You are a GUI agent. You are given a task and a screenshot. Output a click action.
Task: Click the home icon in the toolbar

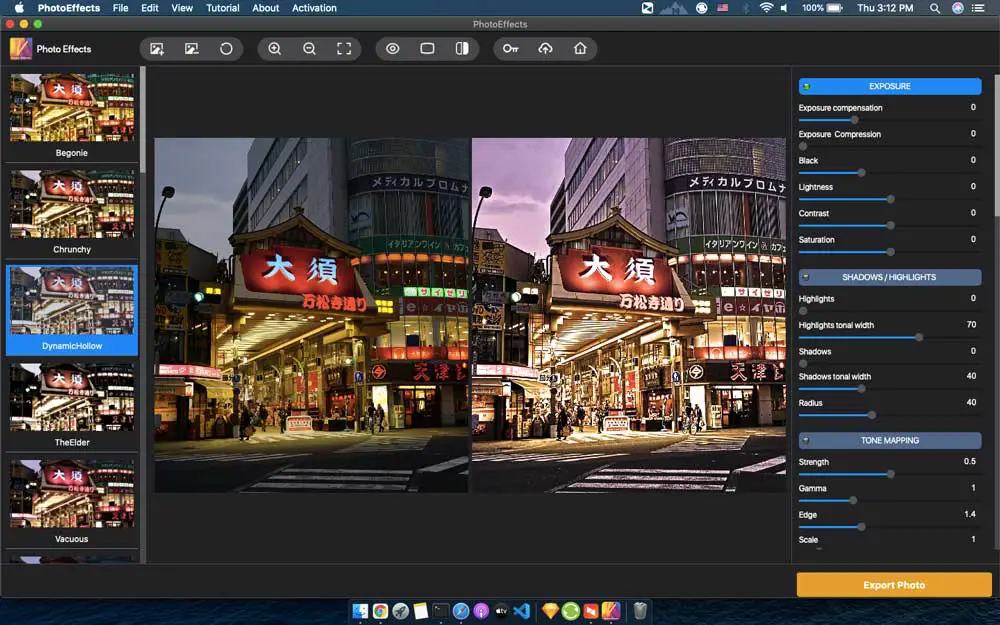point(579,48)
